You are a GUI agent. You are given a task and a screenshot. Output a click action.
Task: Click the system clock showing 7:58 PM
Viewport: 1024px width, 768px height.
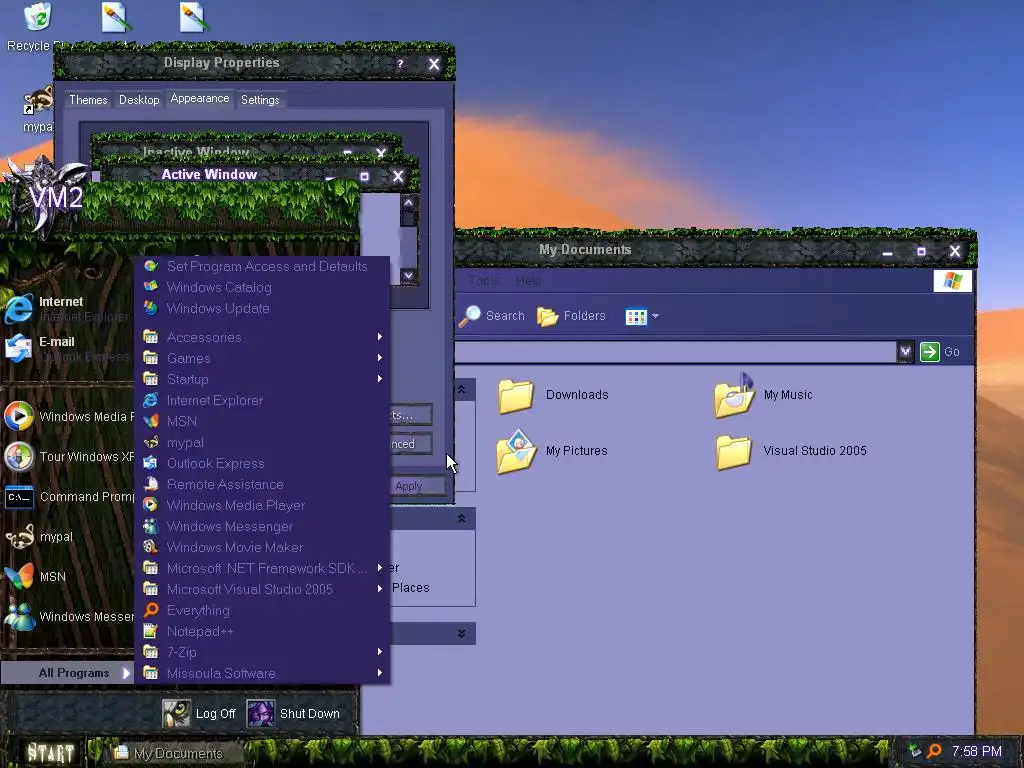976,752
